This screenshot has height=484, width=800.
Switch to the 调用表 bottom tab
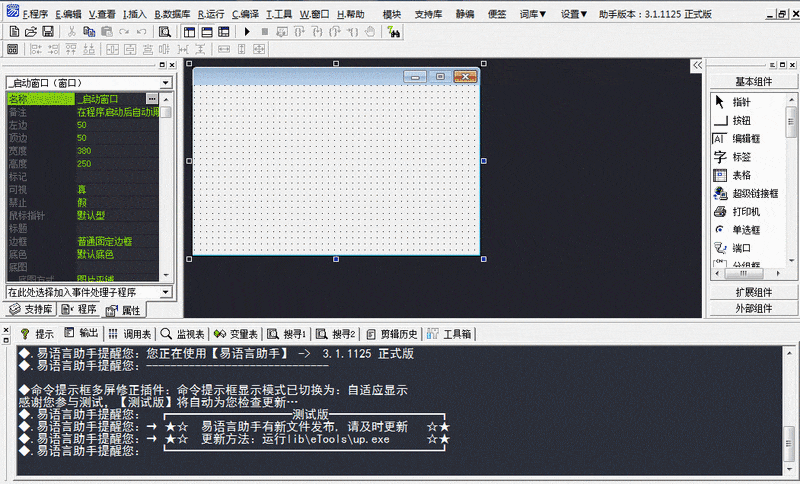[x=131, y=334]
